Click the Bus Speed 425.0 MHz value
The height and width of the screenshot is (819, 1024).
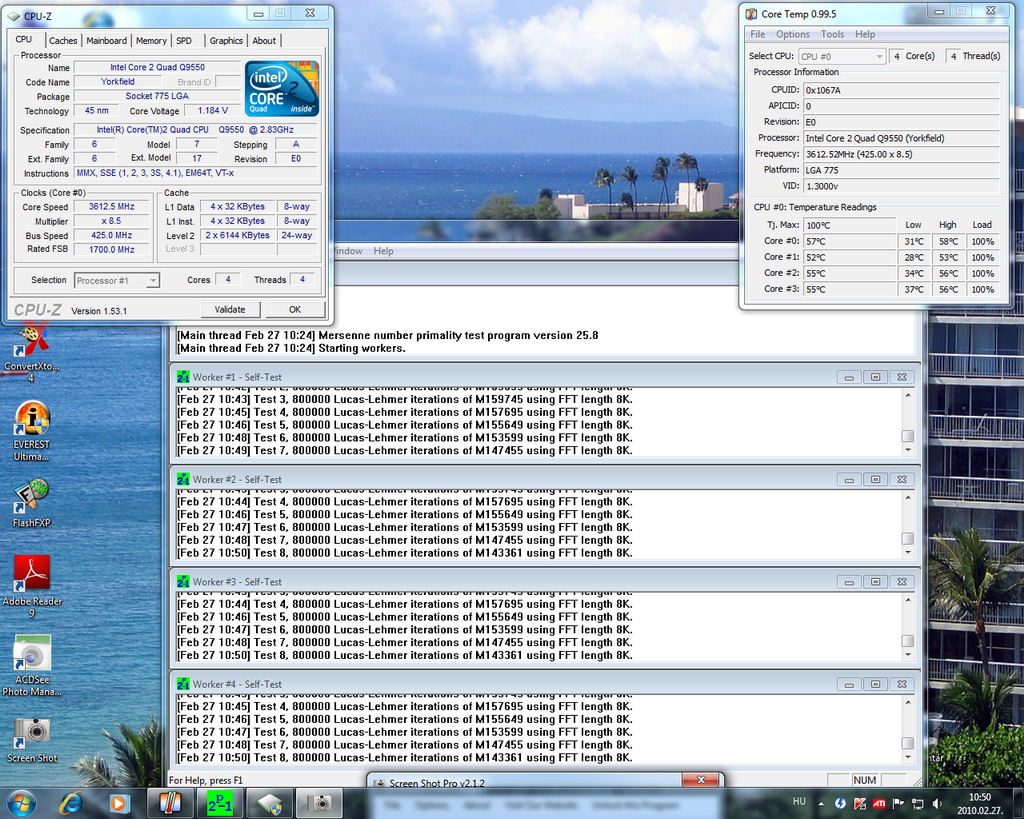(x=112, y=235)
